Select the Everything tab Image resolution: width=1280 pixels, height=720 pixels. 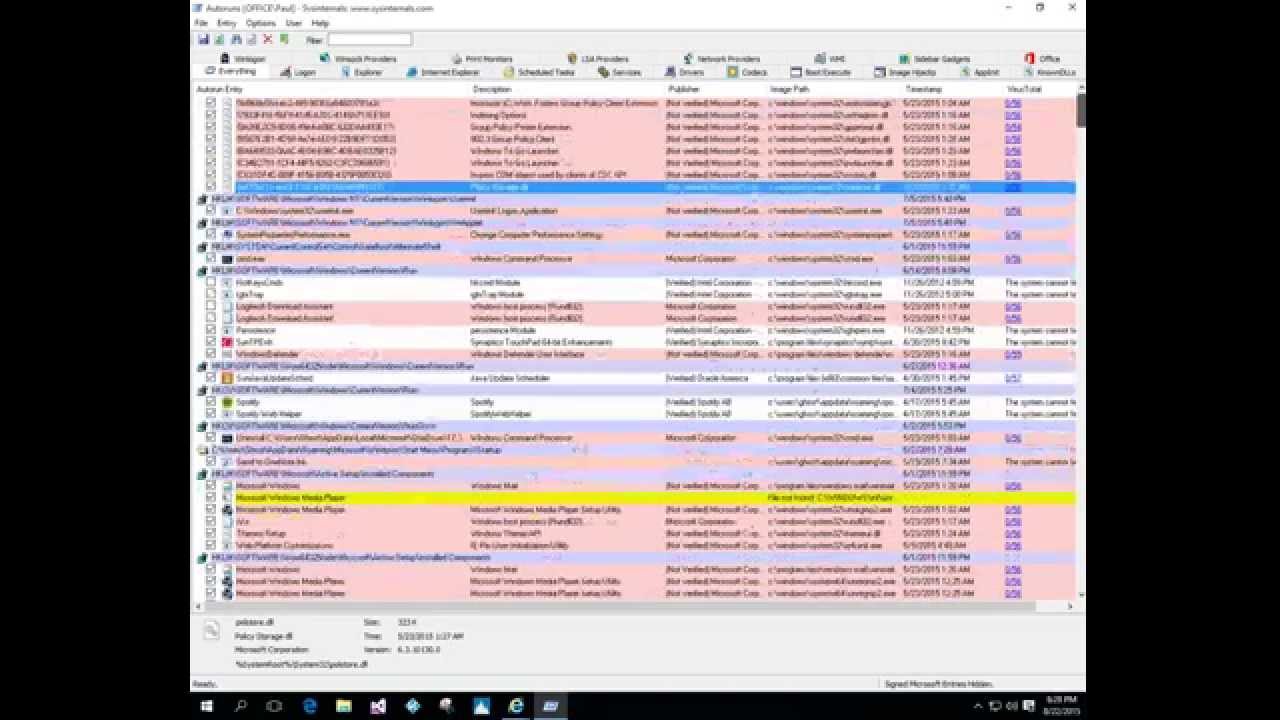point(230,72)
